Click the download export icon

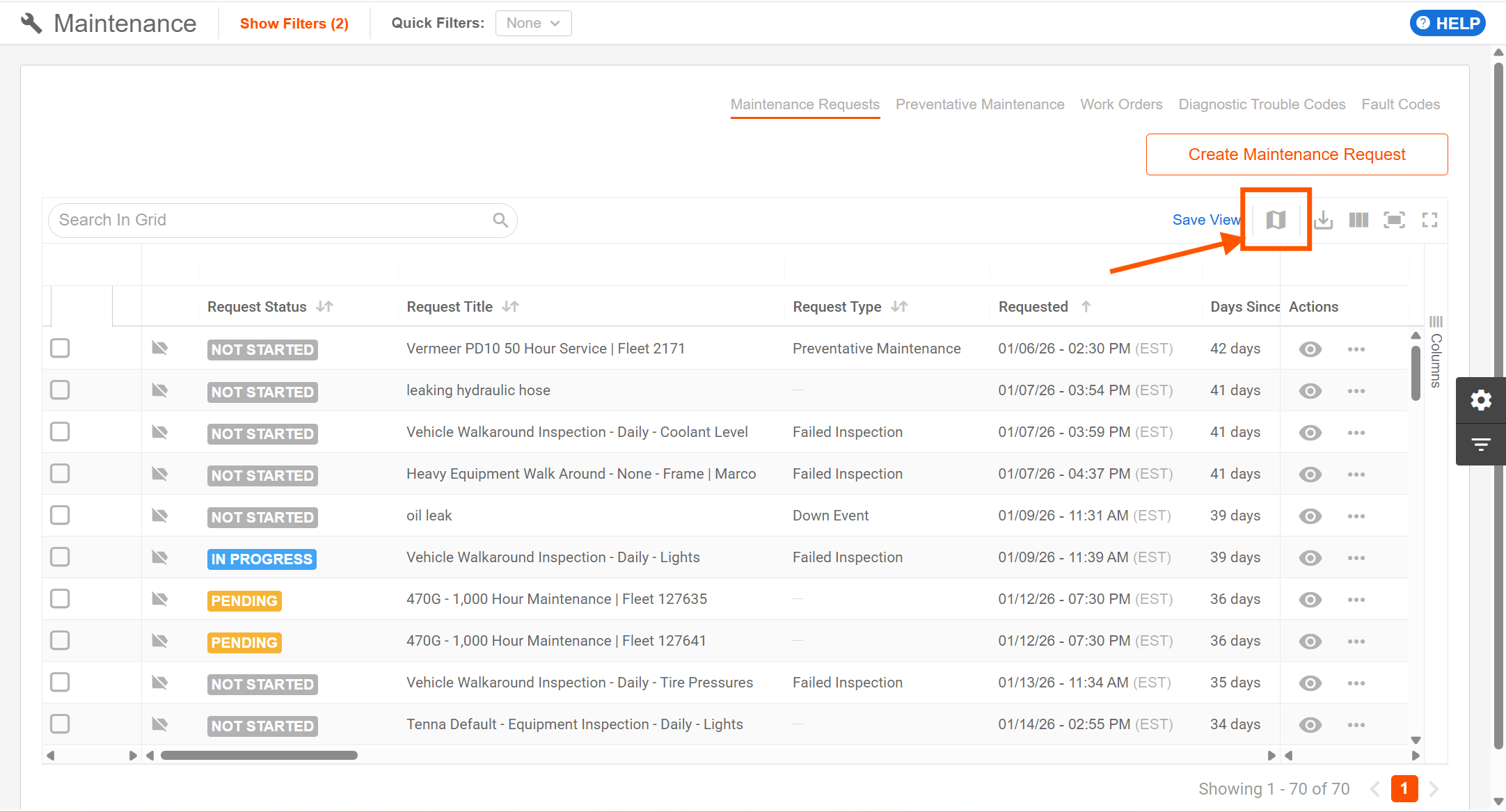1323,220
